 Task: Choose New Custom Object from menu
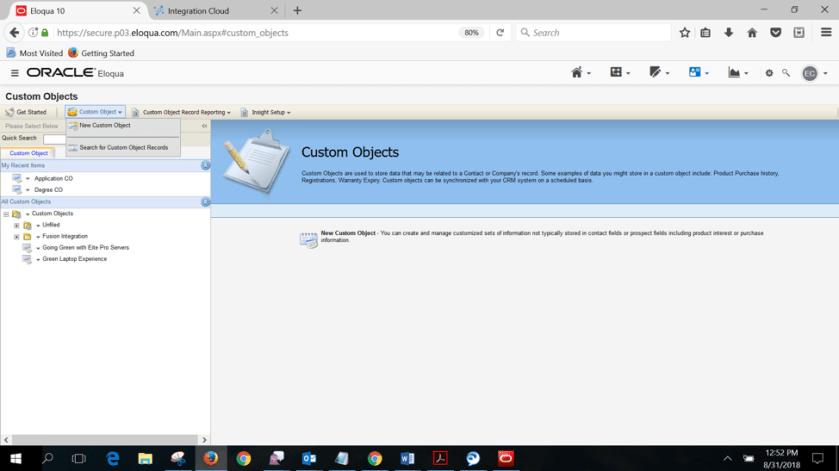coord(105,126)
